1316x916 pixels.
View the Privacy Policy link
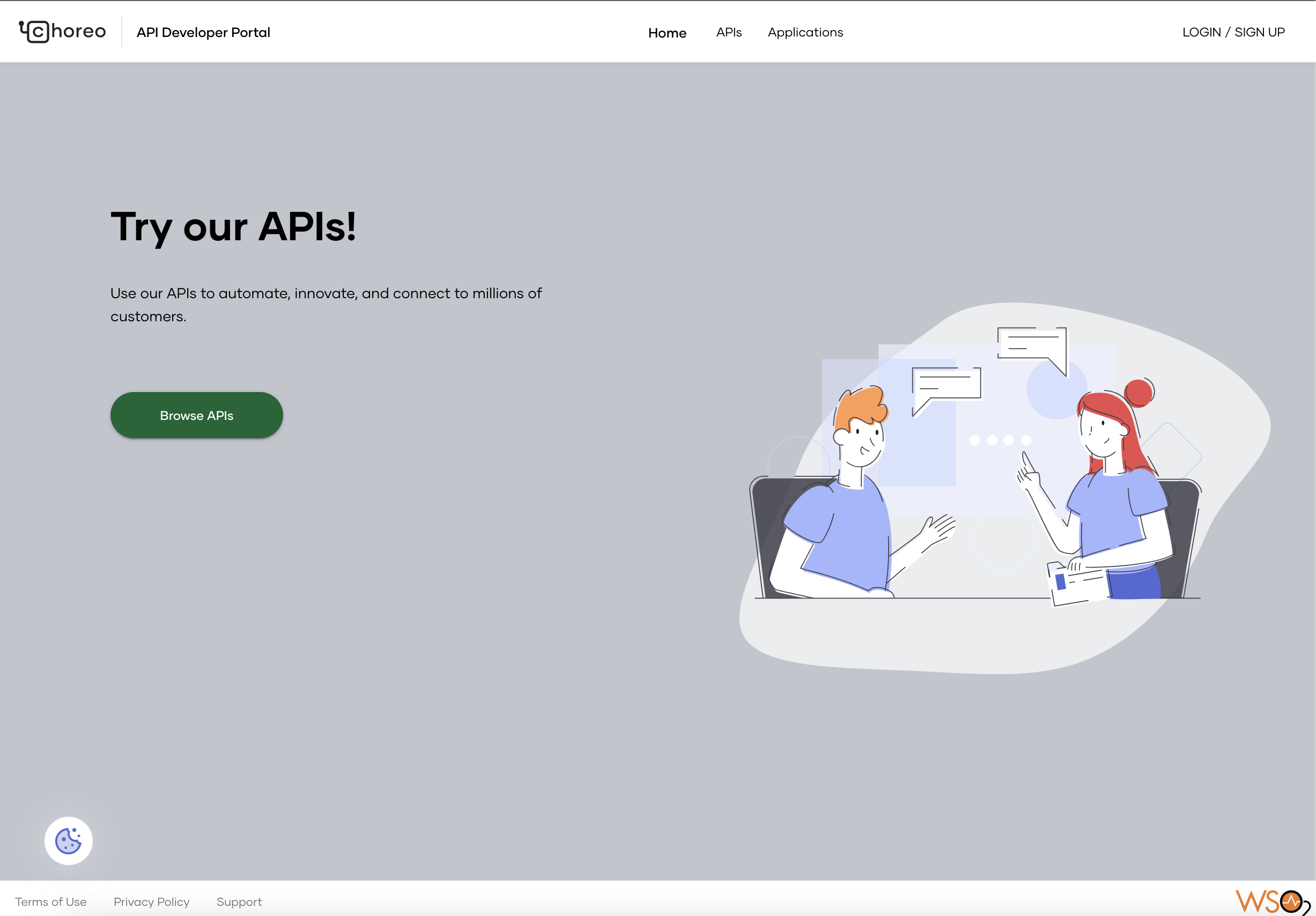(151, 902)
